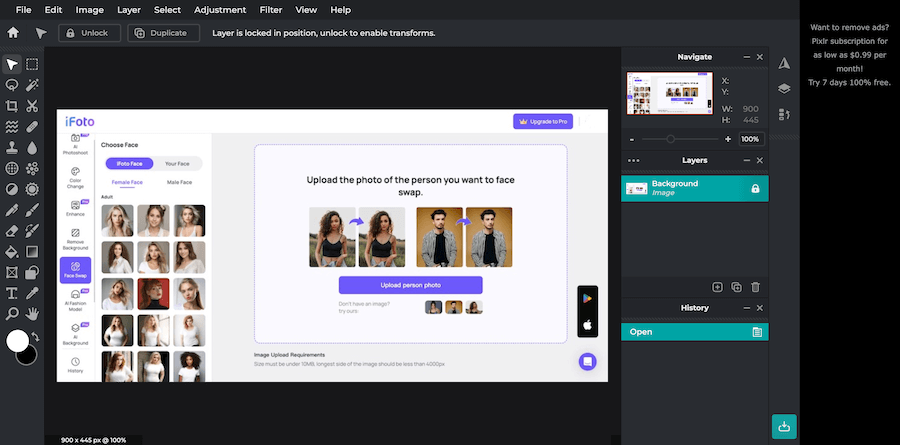Click the Duplicate button

[164, 33]
